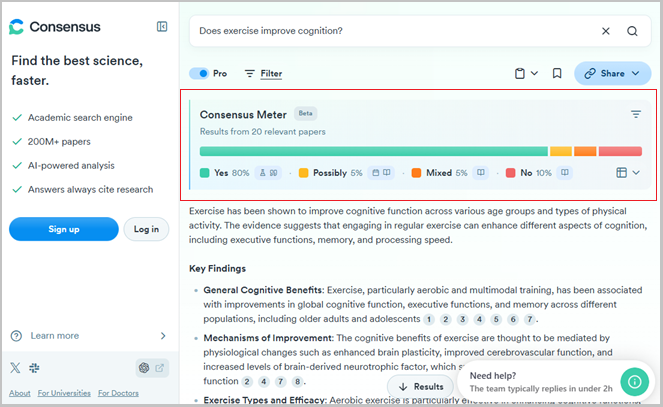
Task: Toggle the Pro switch off
Action: pos(199,74)
